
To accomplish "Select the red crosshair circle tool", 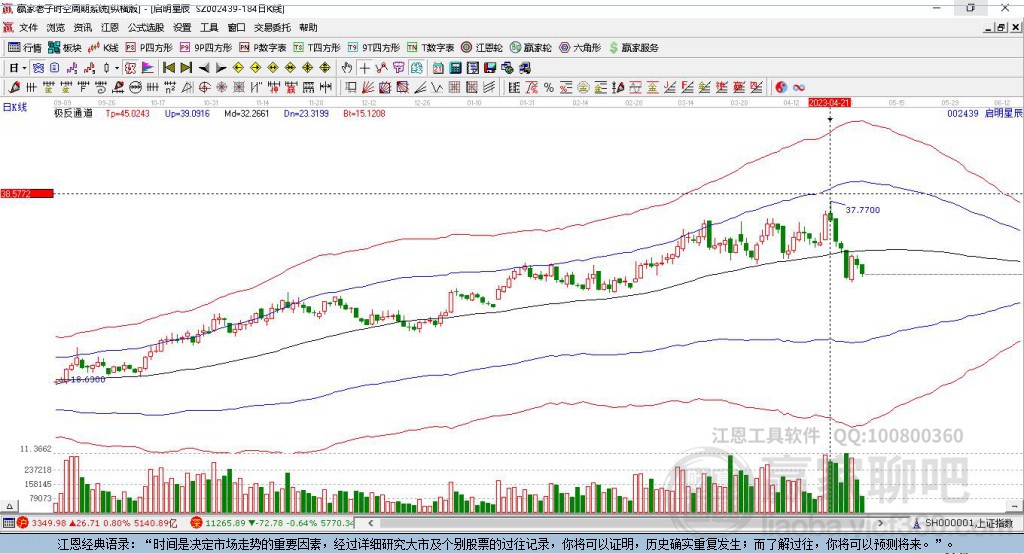I will pyautogui.click(x=204, y=88).
